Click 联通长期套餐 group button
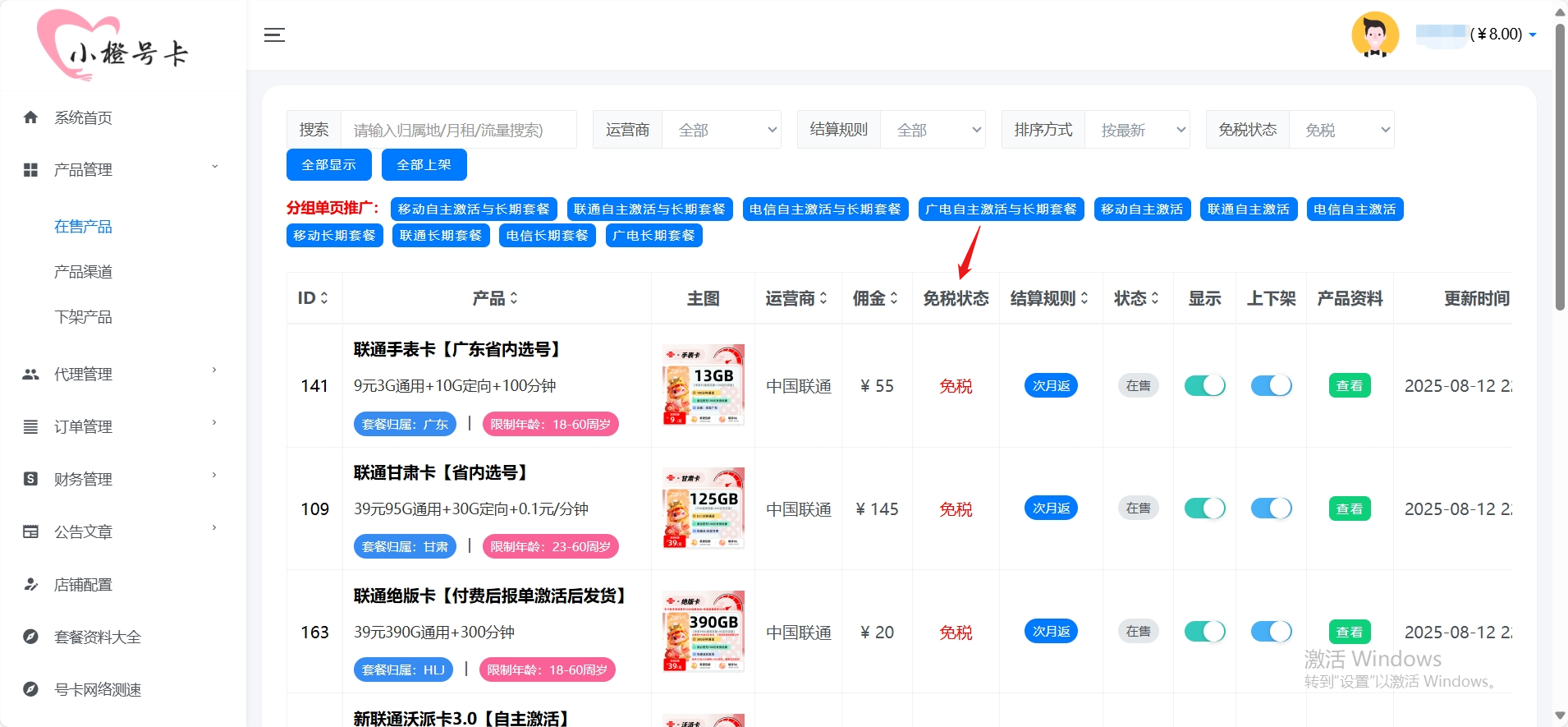 [441, 235]
